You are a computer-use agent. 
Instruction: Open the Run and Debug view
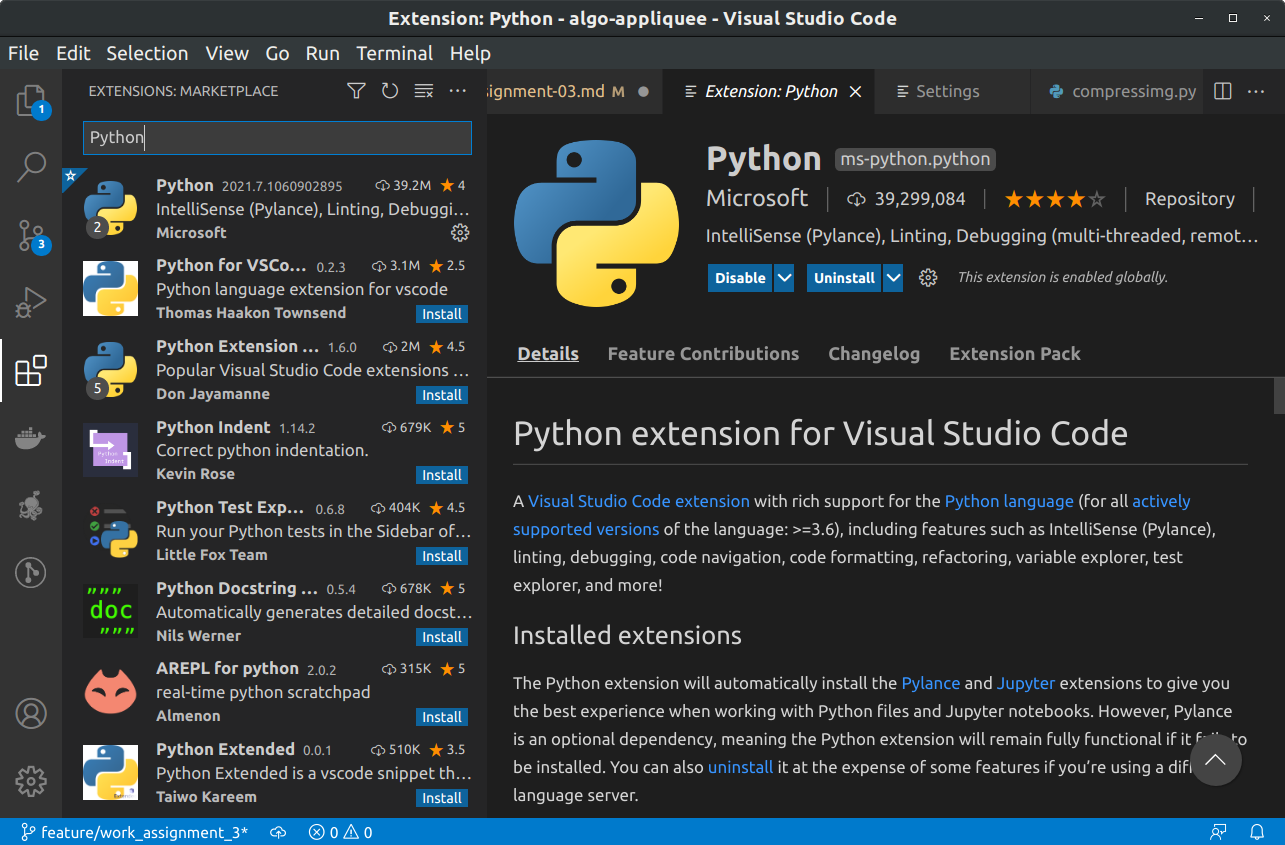pos(31,302)
